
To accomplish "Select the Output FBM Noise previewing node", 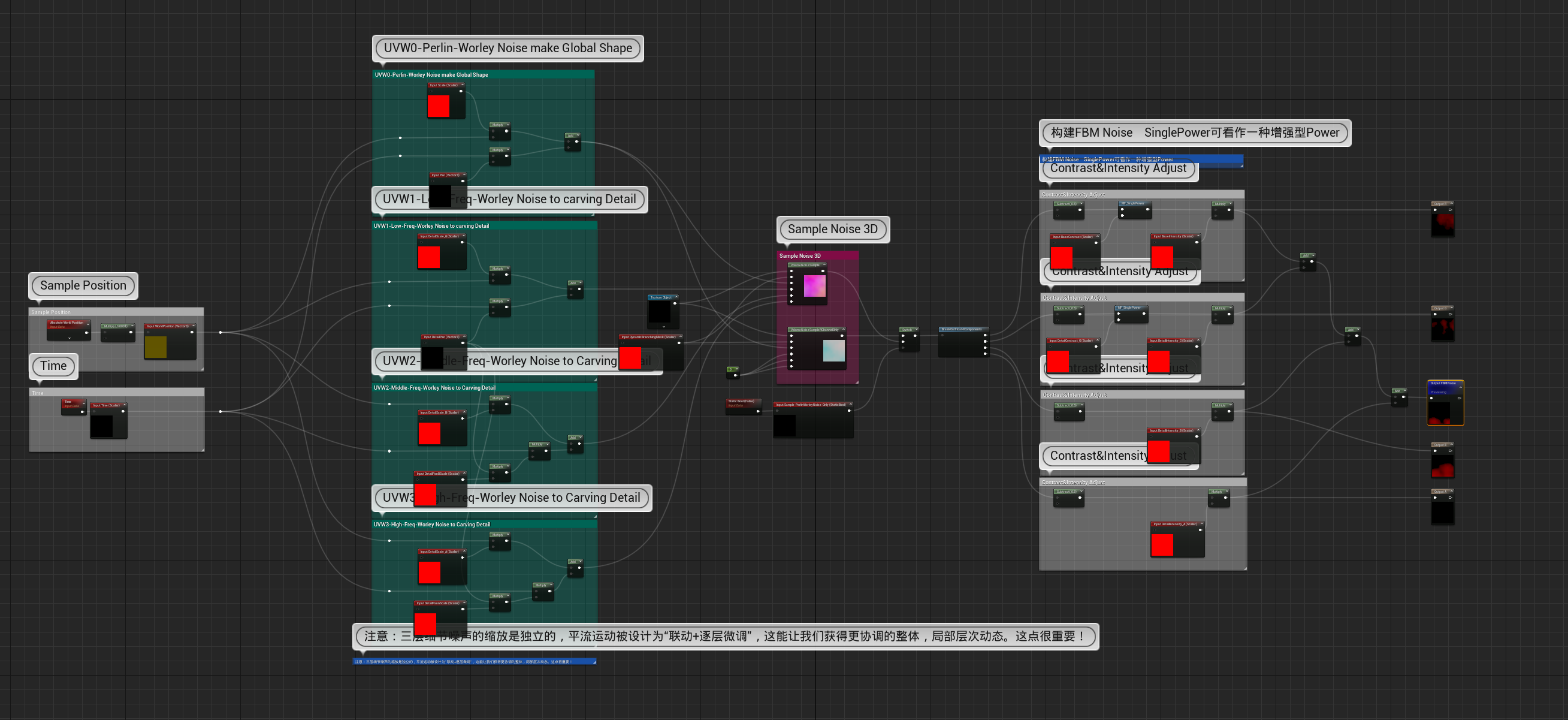I will 1443,383.
